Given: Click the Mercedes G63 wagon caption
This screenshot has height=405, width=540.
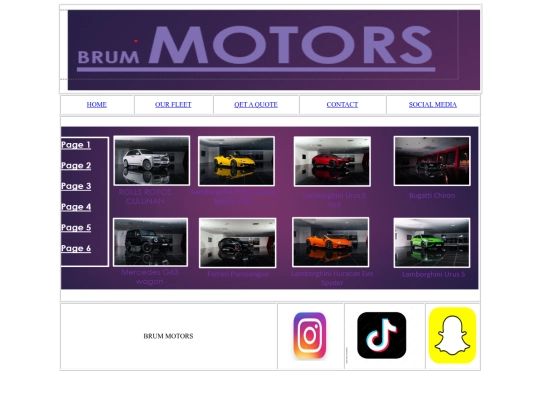Looking at the screenshot, I should pos(150,277).
